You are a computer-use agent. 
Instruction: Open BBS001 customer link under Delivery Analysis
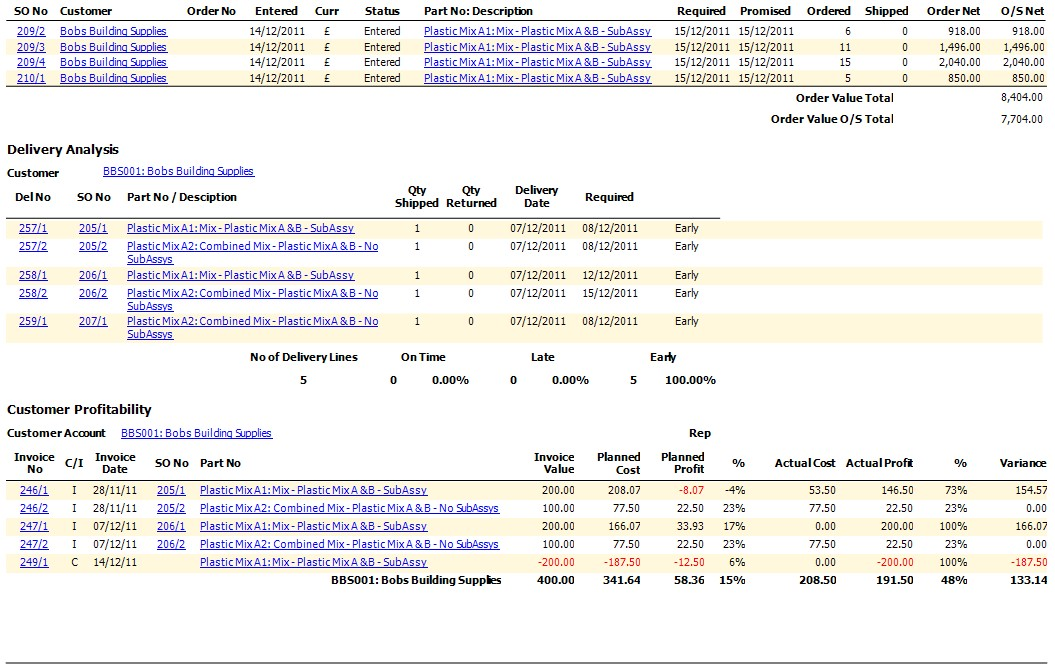tap(178, 171)
